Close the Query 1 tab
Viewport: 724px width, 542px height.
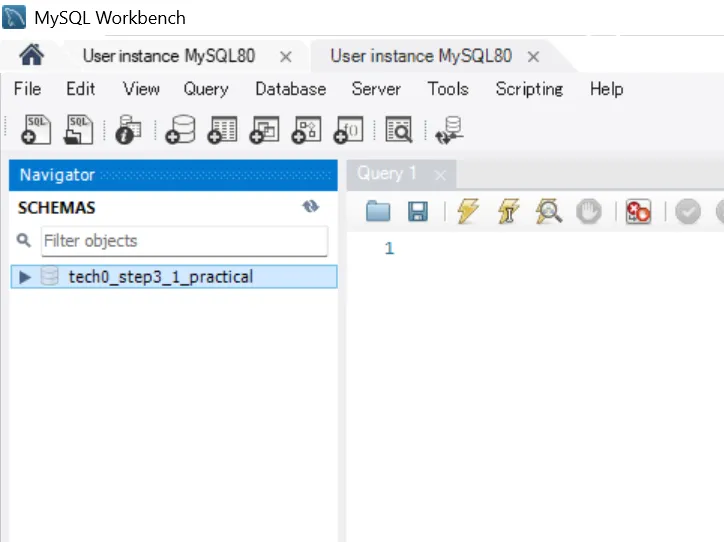coord(440,175)
